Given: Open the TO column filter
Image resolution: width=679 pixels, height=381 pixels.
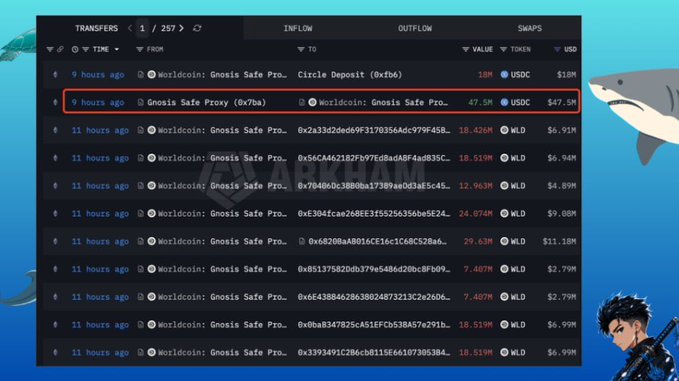Looking at the screenshot, I should (x=301, y=49).
